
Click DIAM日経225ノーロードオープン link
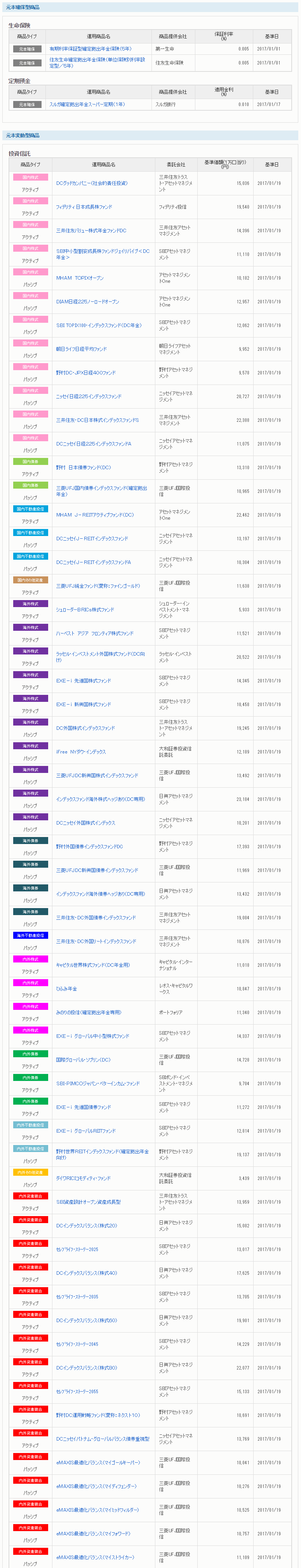(x=87, y=302)
